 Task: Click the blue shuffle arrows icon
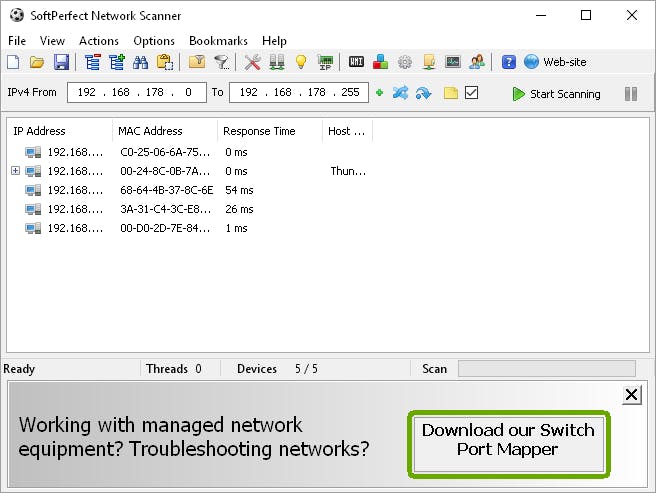[x=400, y=93]
